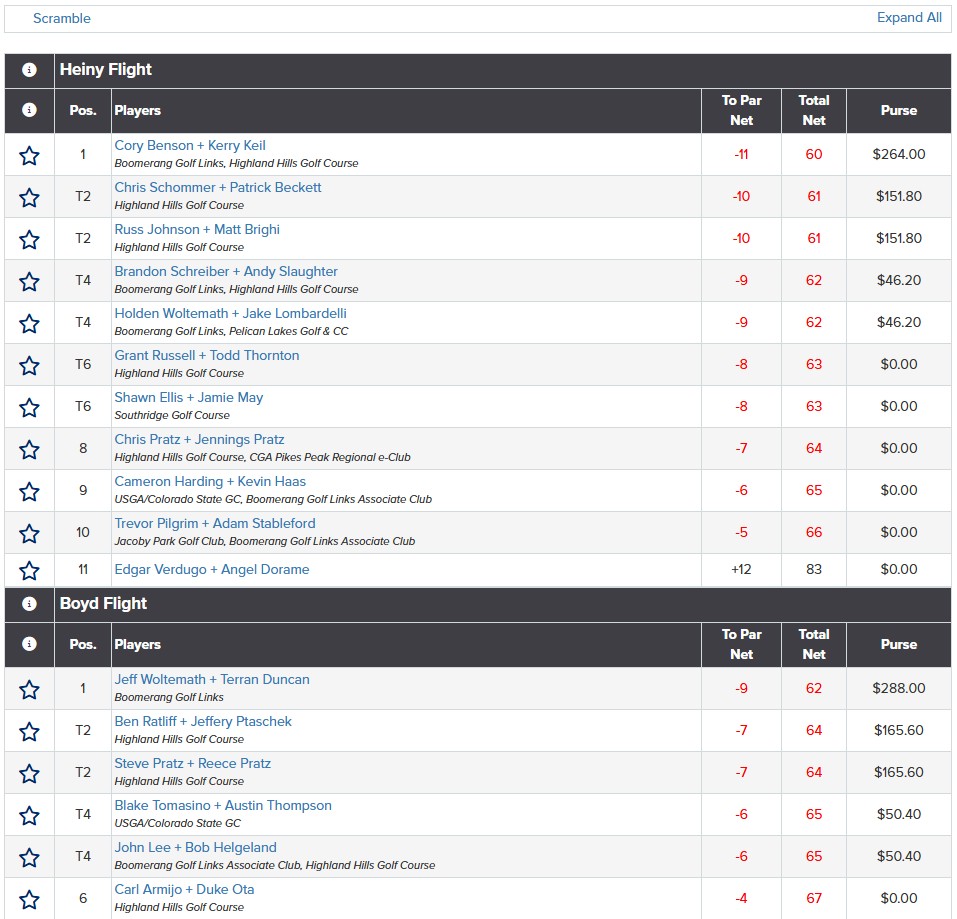The width and height of the screenshot is (957, 919).
Task: Click the Purse column header in Heiny Flight
Action: coord(898,110)
